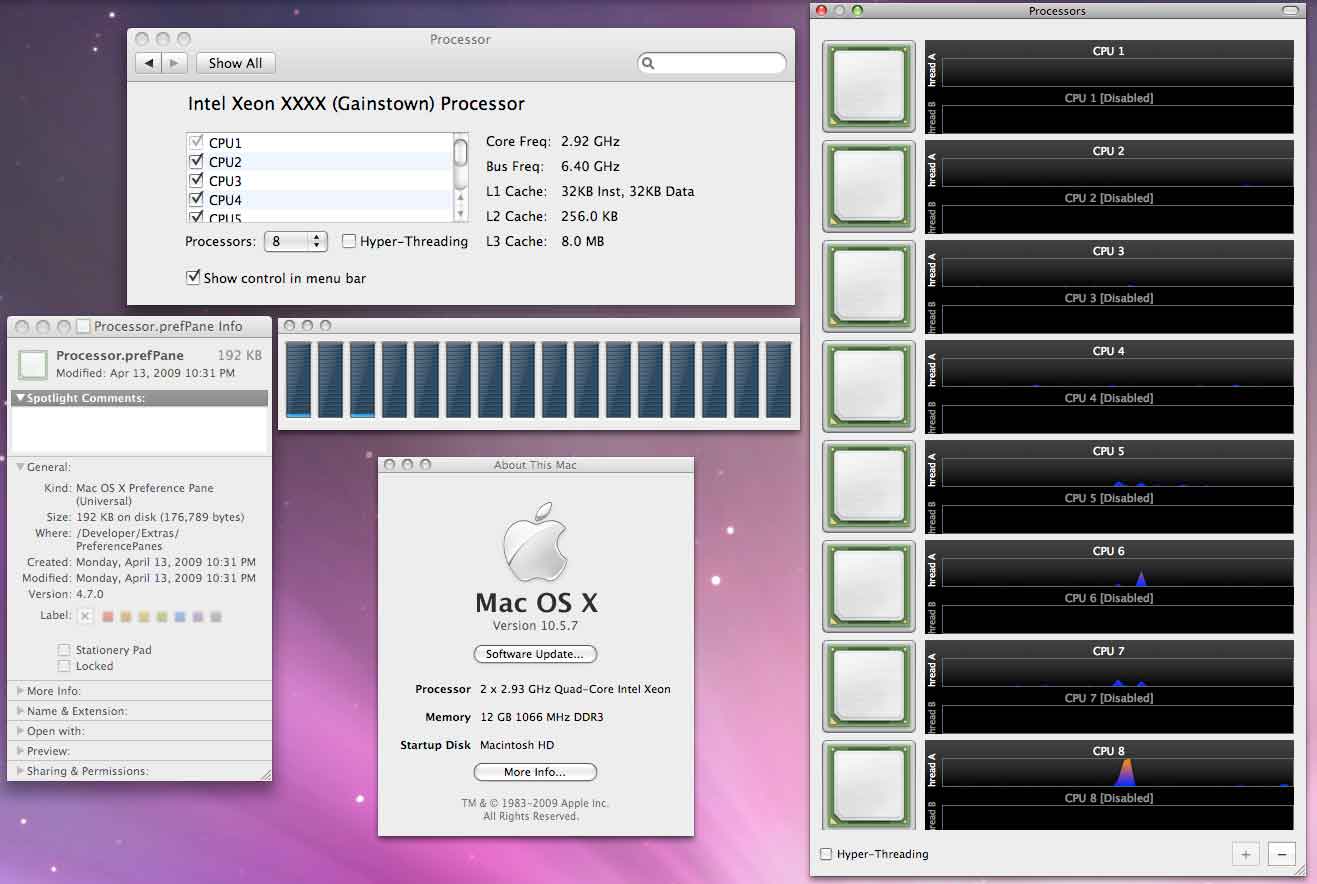The width and height of the screenshot is (1317, 884).
Task: Open the Processors count dropdown
Action: (x=296, y=241)
